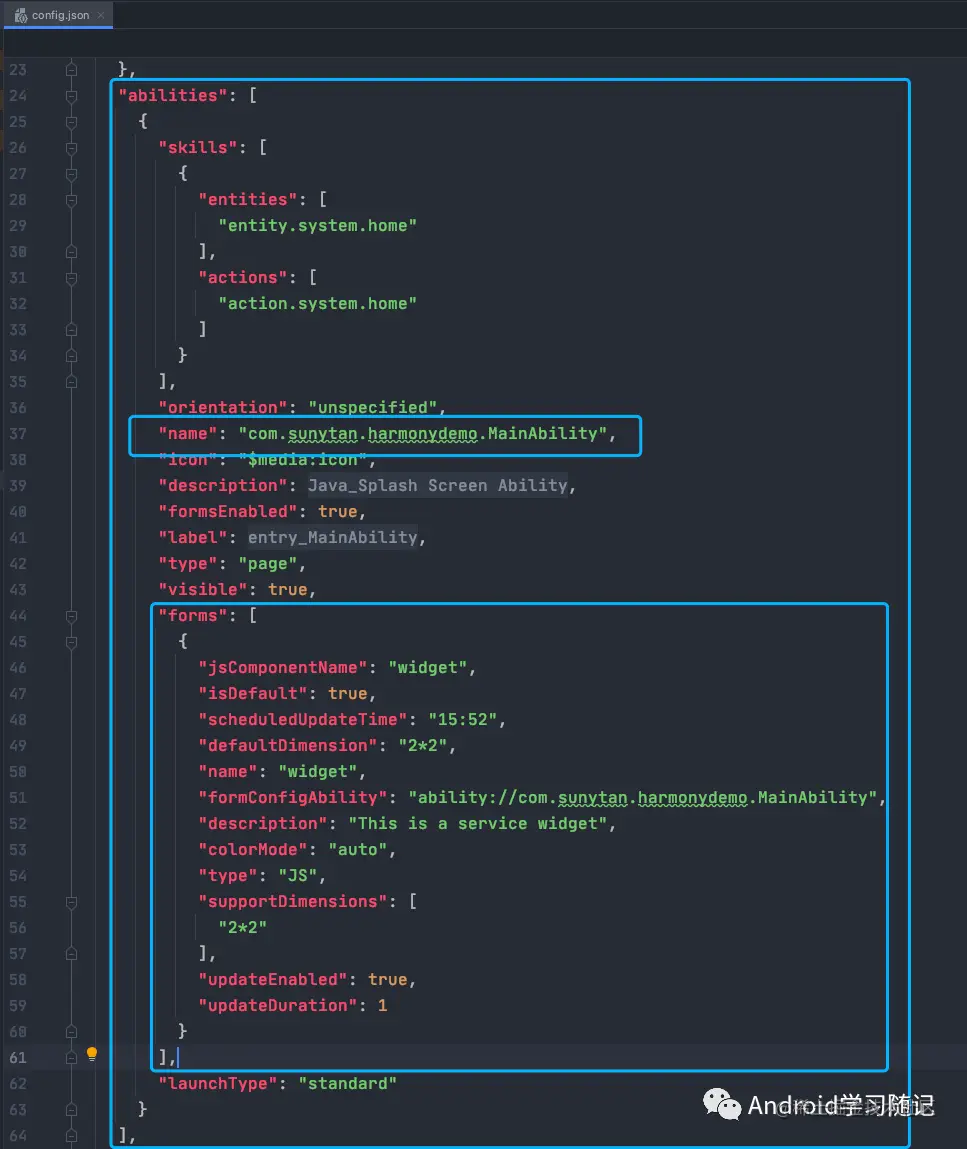Collapse the "skills" array fold marker
This screenshot has width=967, height=1149.
coord(71,148)
